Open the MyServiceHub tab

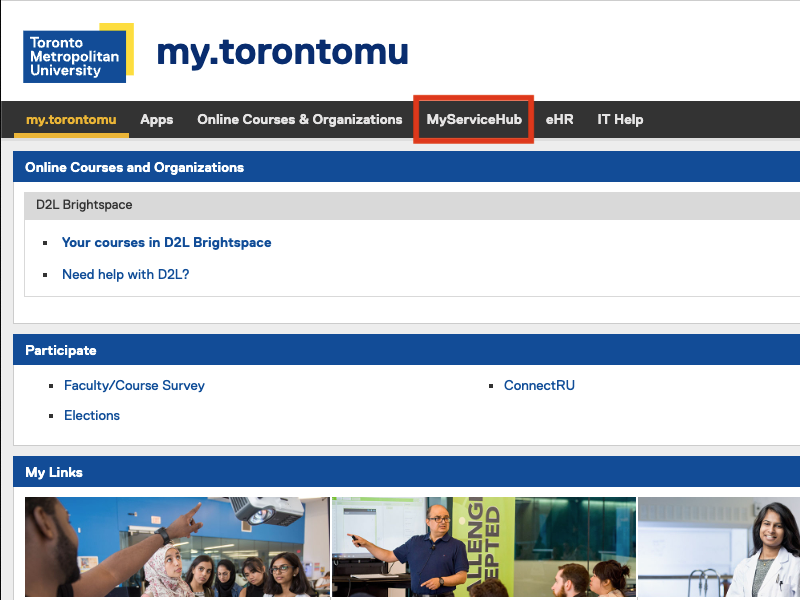coord(474,119)
